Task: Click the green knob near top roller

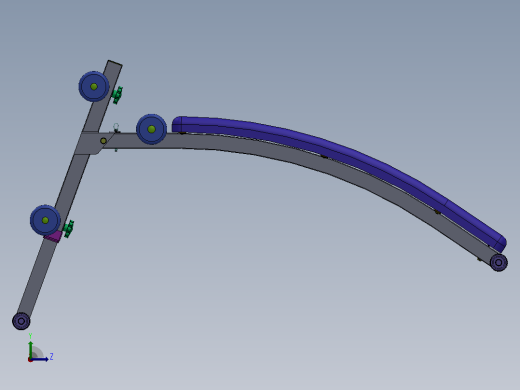Action: point(117,95)
